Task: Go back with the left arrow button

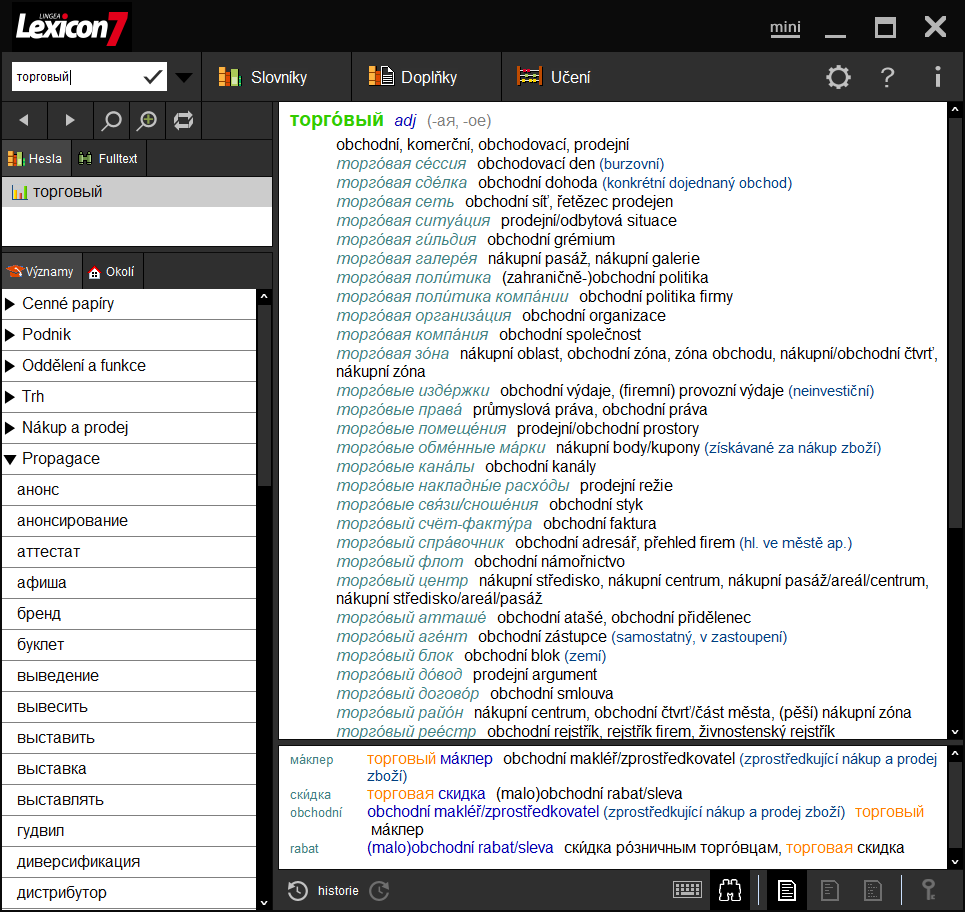Action: (x=24, y=120)
